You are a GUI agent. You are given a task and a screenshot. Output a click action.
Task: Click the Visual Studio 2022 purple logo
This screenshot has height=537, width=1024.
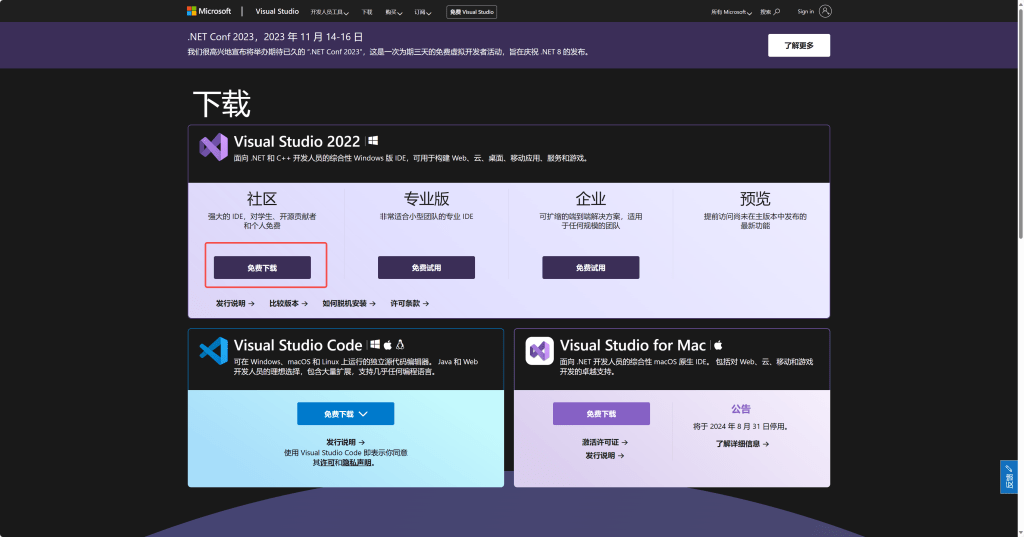[x=213, y=147]
